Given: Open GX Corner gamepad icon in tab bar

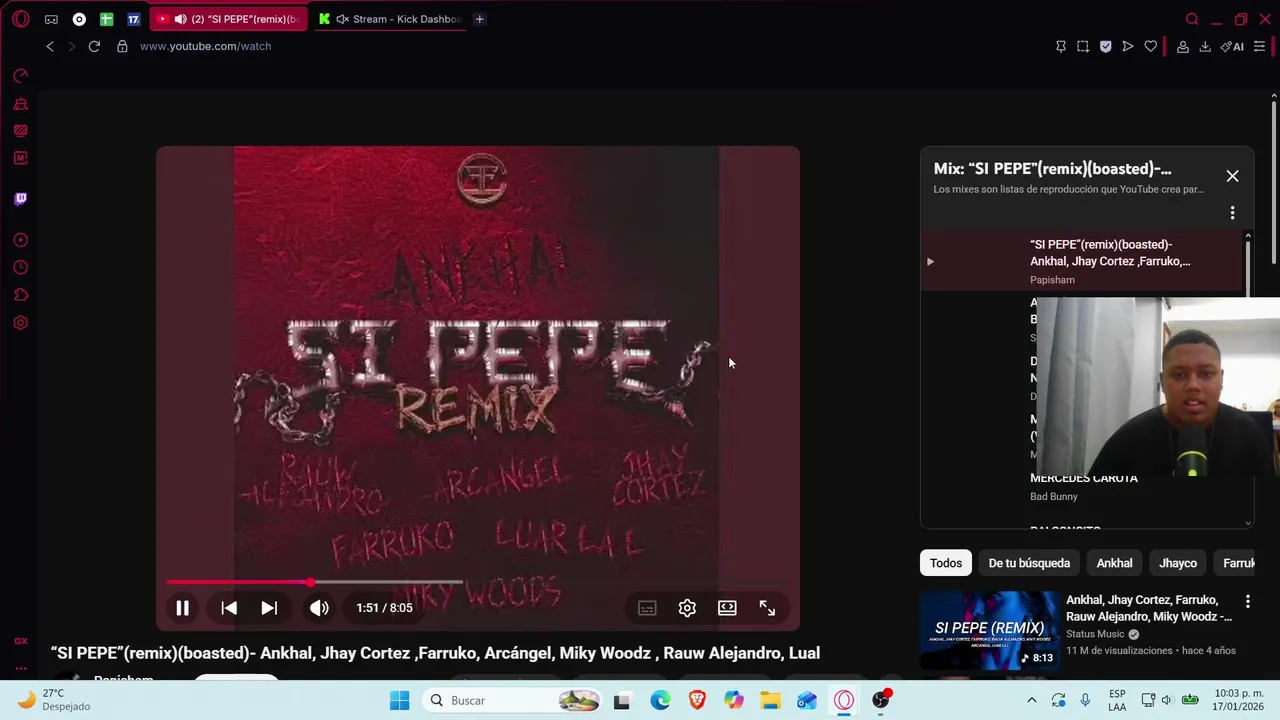Looking at the screenshot, I should click(52, 19).
